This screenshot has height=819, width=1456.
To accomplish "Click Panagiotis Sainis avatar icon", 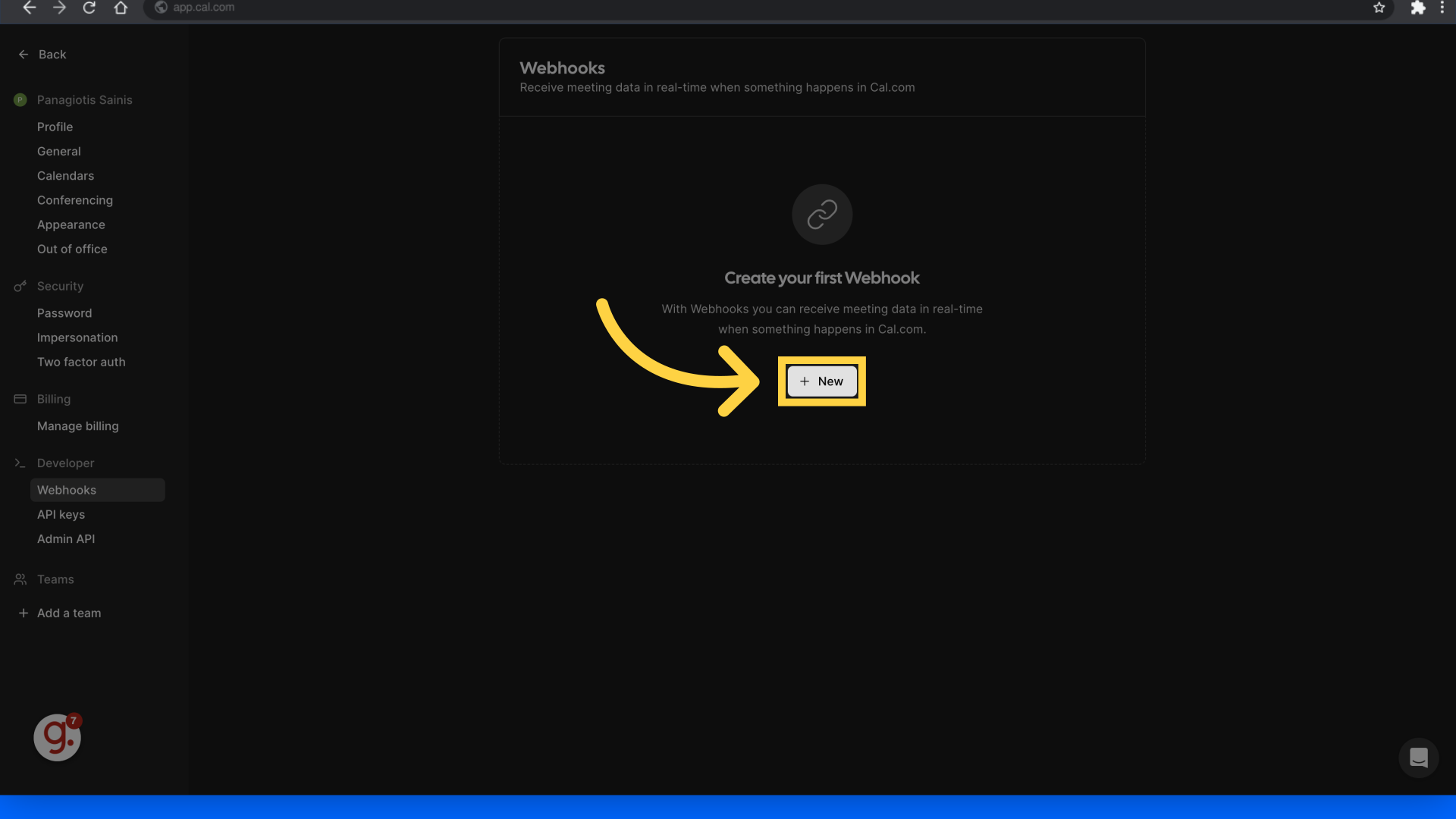I will pos(20,100).
